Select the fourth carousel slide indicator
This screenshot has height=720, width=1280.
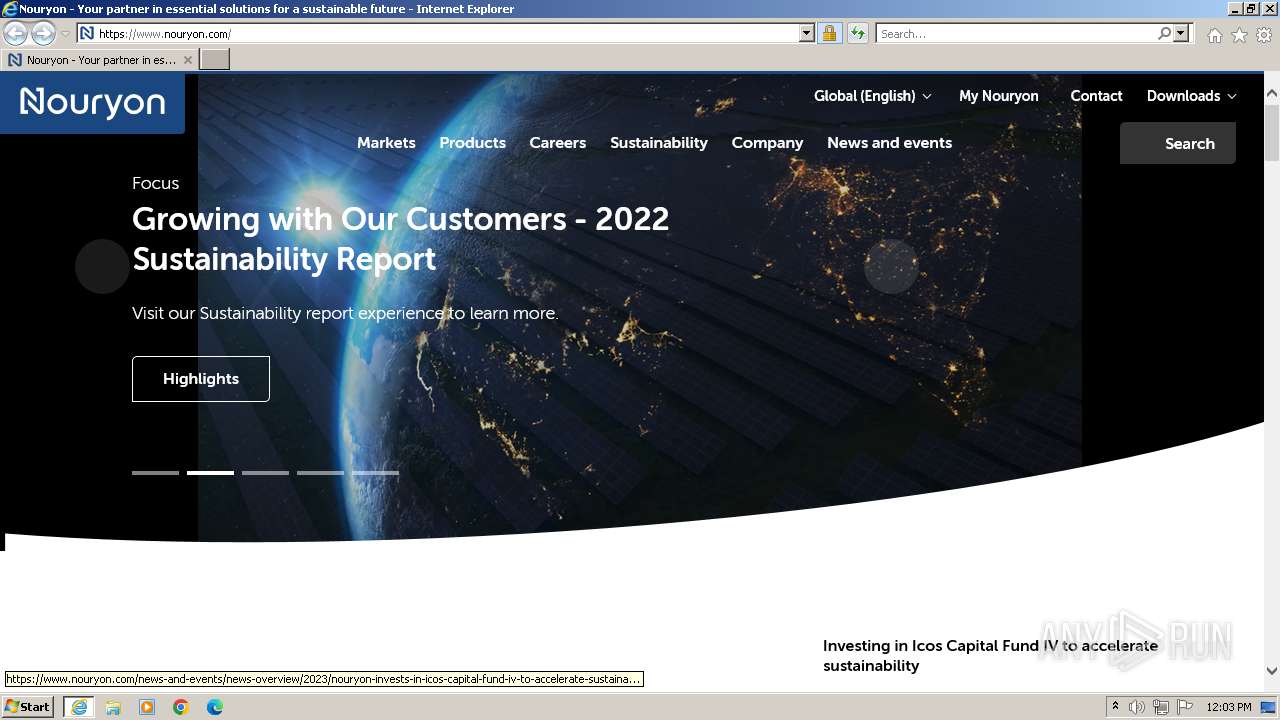click(x=320, y=473)
